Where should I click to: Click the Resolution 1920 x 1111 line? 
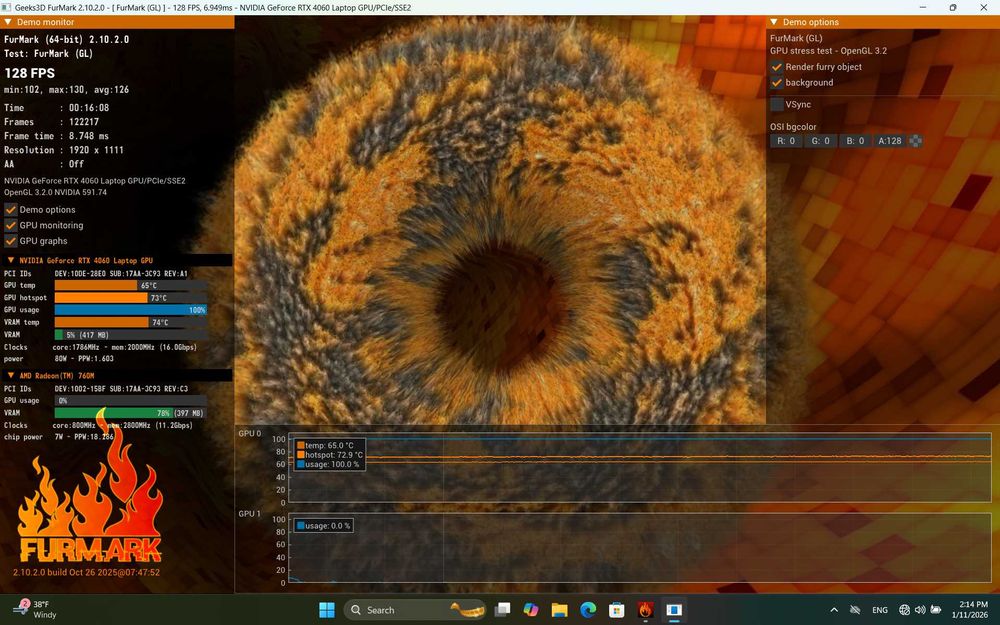64,150
